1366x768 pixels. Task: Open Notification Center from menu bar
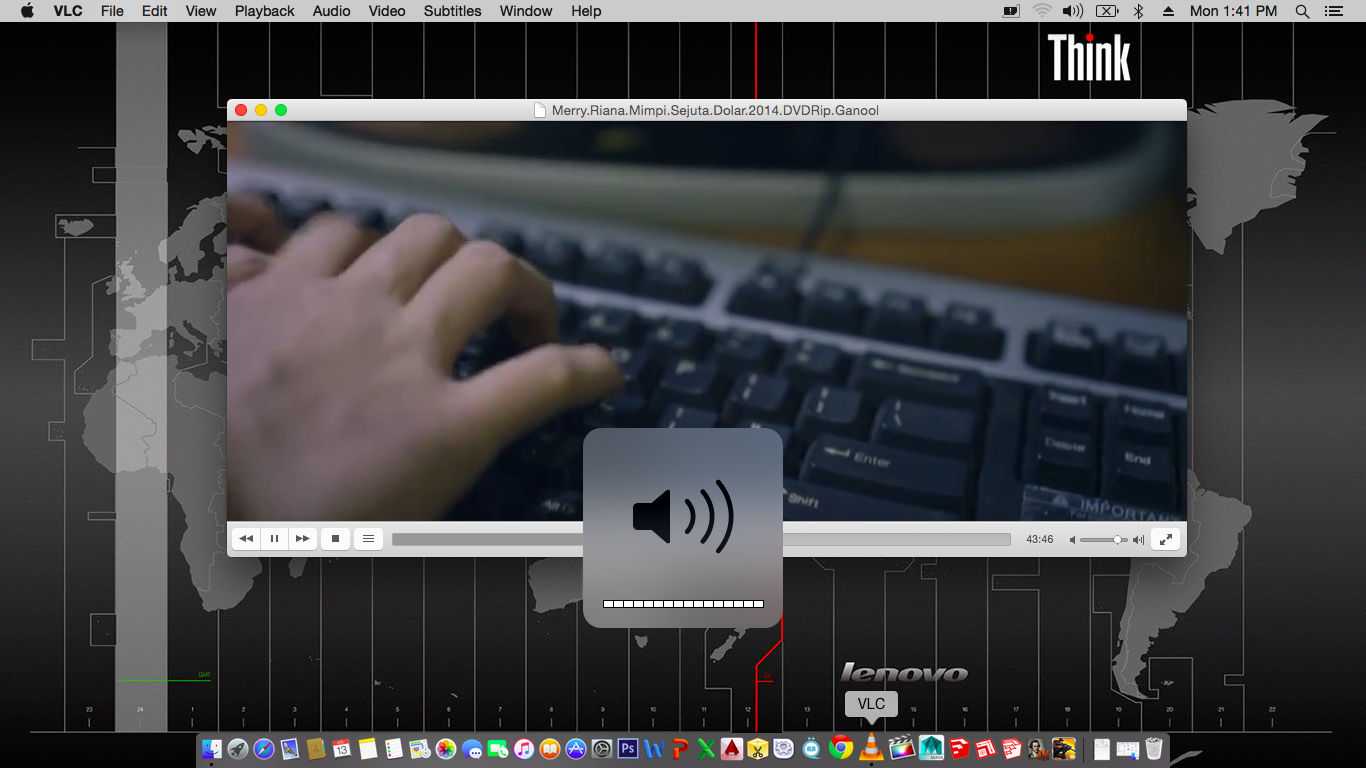1333,11
